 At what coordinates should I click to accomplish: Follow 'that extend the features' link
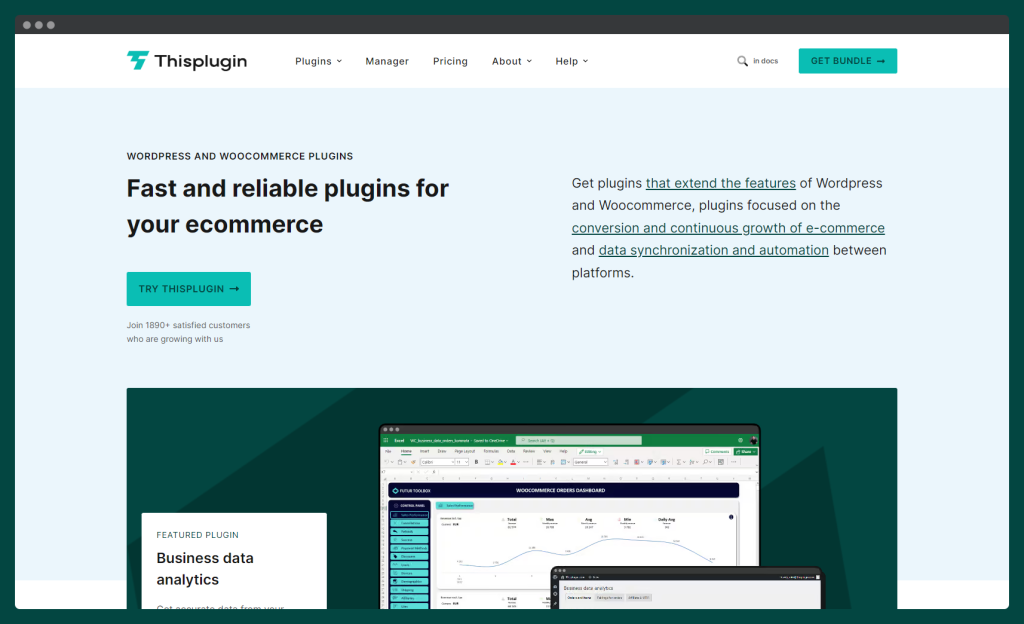click(720, 183)
